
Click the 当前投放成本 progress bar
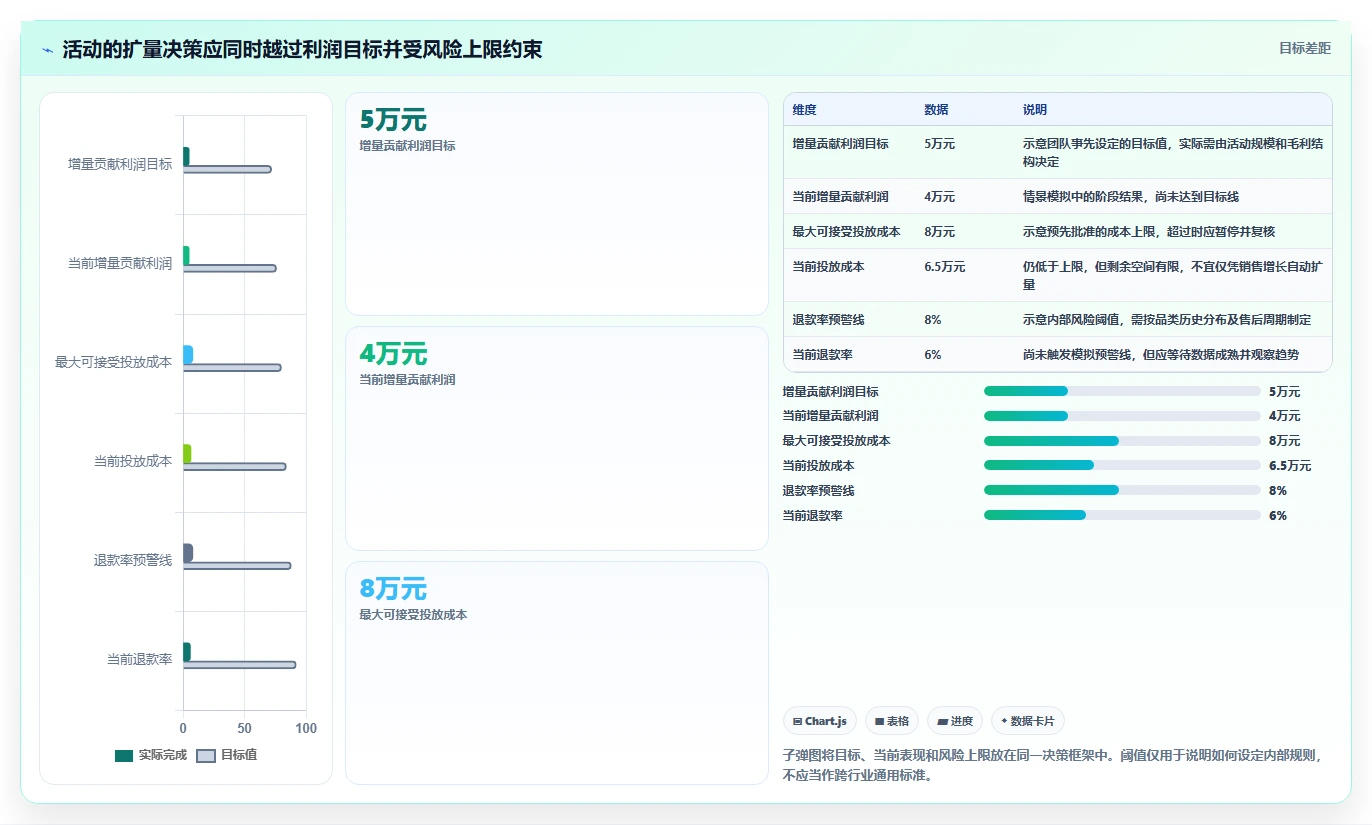coord(1122,465)
